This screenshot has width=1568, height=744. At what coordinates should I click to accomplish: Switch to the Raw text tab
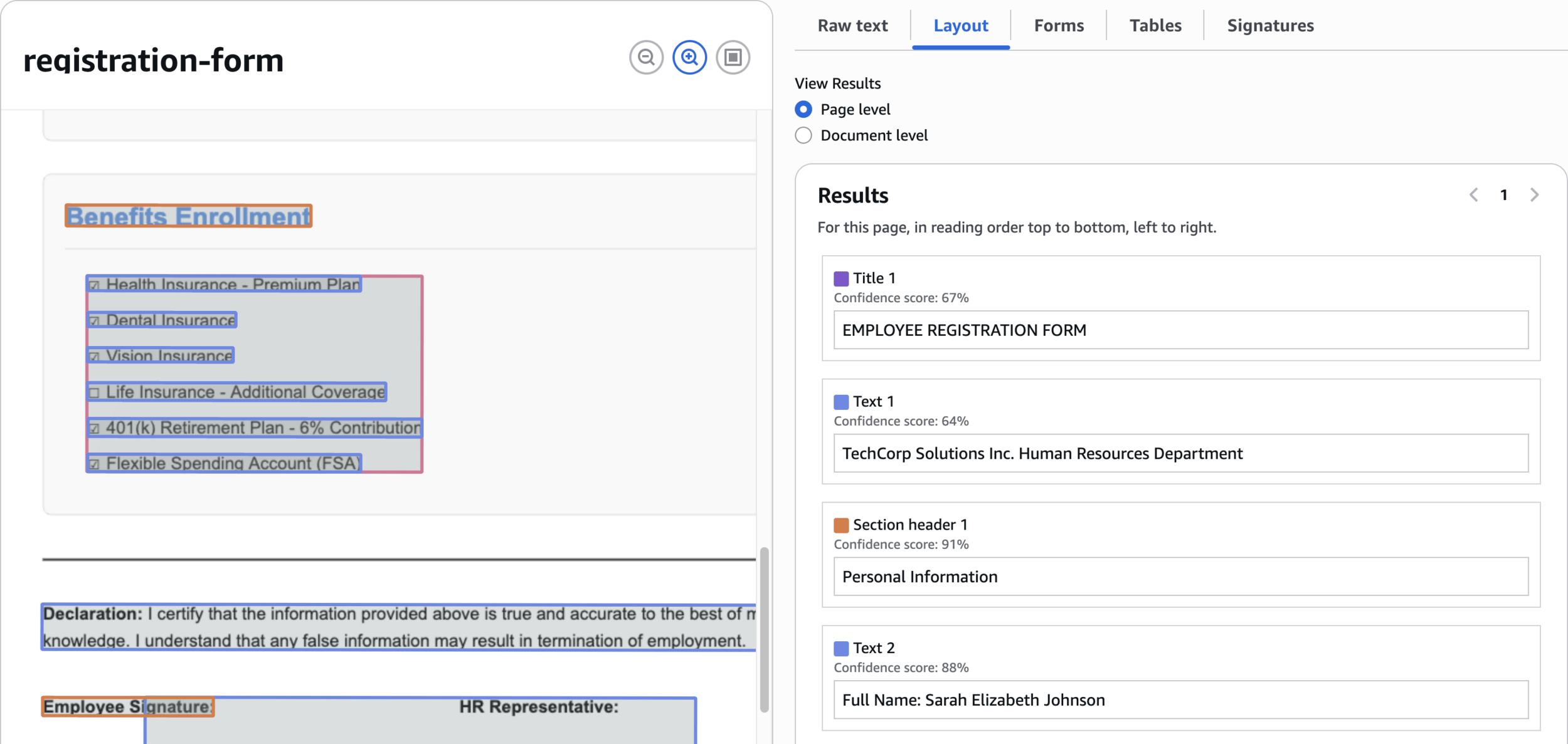(x=852, y=26)
